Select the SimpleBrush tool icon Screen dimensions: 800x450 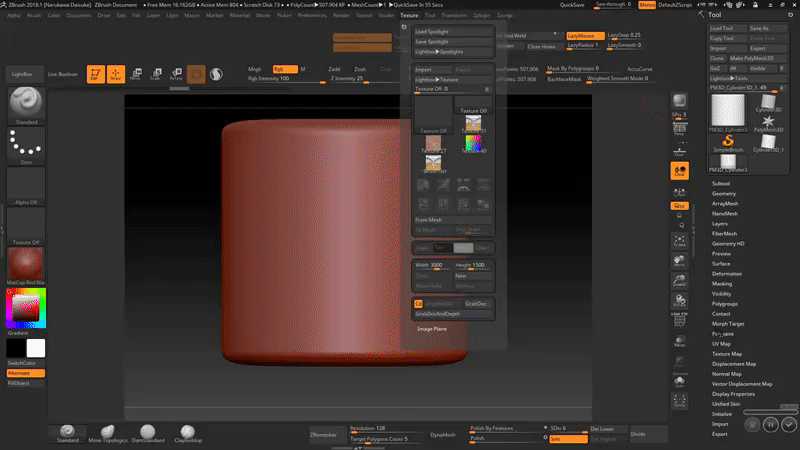pos(728,143)
